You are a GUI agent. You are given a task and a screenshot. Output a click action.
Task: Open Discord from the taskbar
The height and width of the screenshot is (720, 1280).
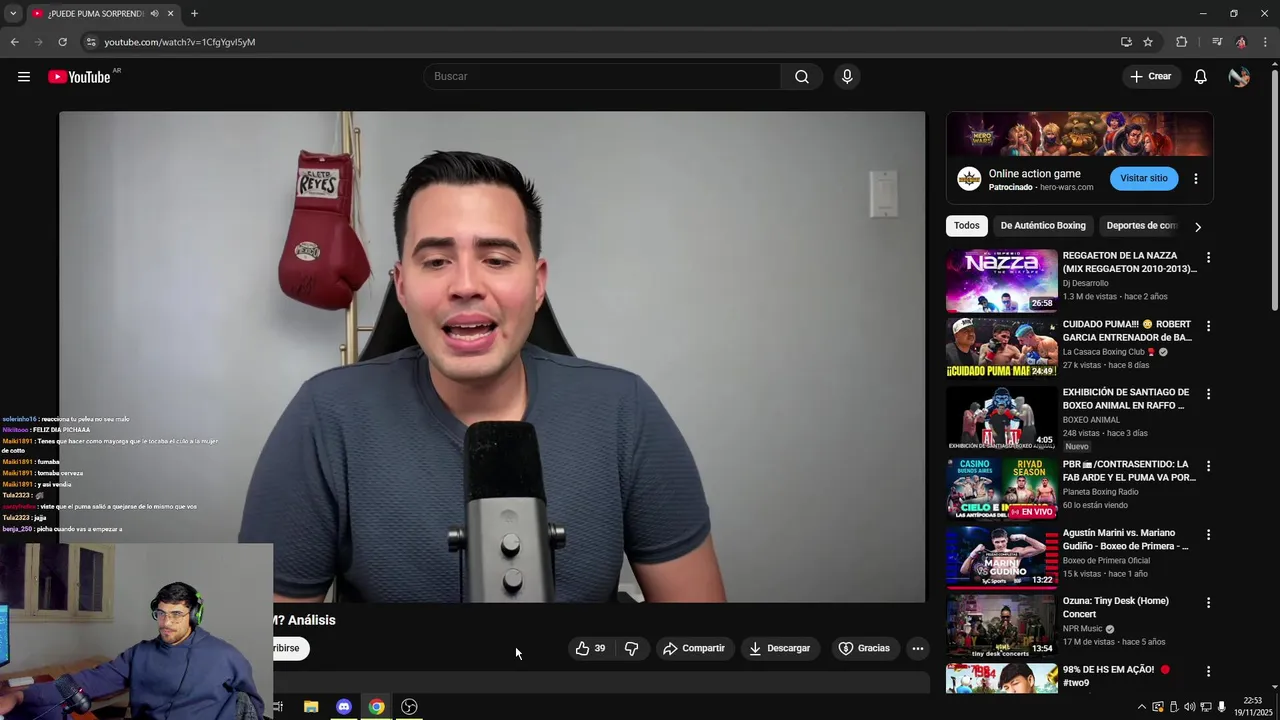(344, 707)
